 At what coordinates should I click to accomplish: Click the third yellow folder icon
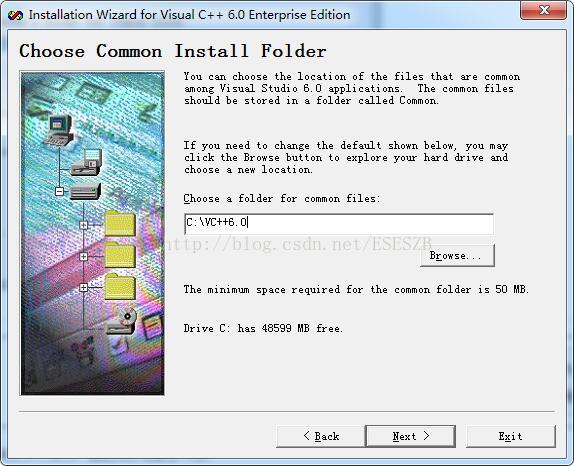[x=120, y=286]
